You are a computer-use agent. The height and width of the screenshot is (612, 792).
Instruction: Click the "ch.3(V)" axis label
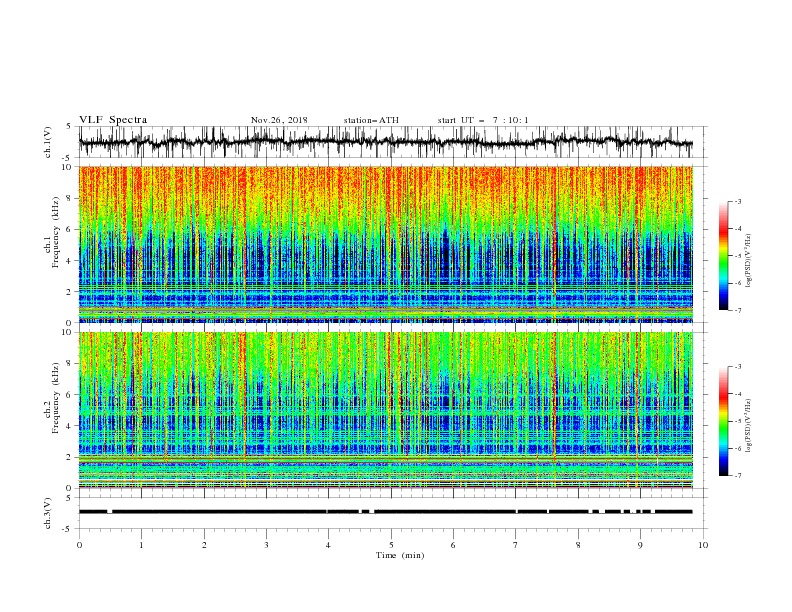pyautogui.click(x=48, y=513)
